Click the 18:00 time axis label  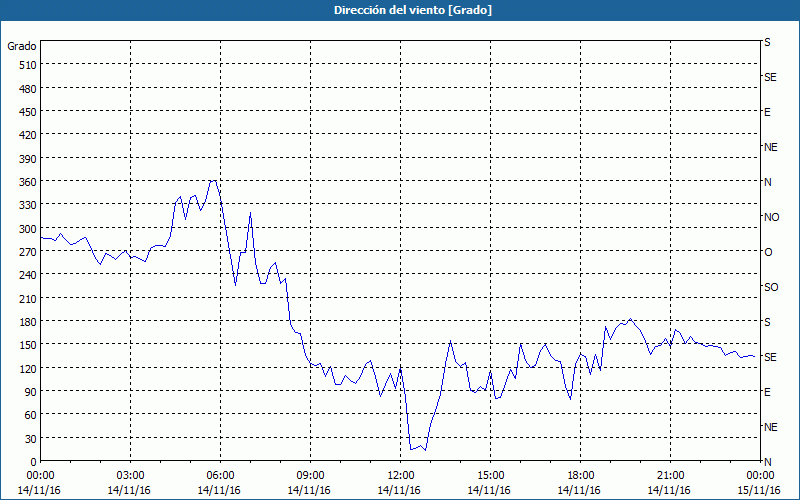coord(580,476)
